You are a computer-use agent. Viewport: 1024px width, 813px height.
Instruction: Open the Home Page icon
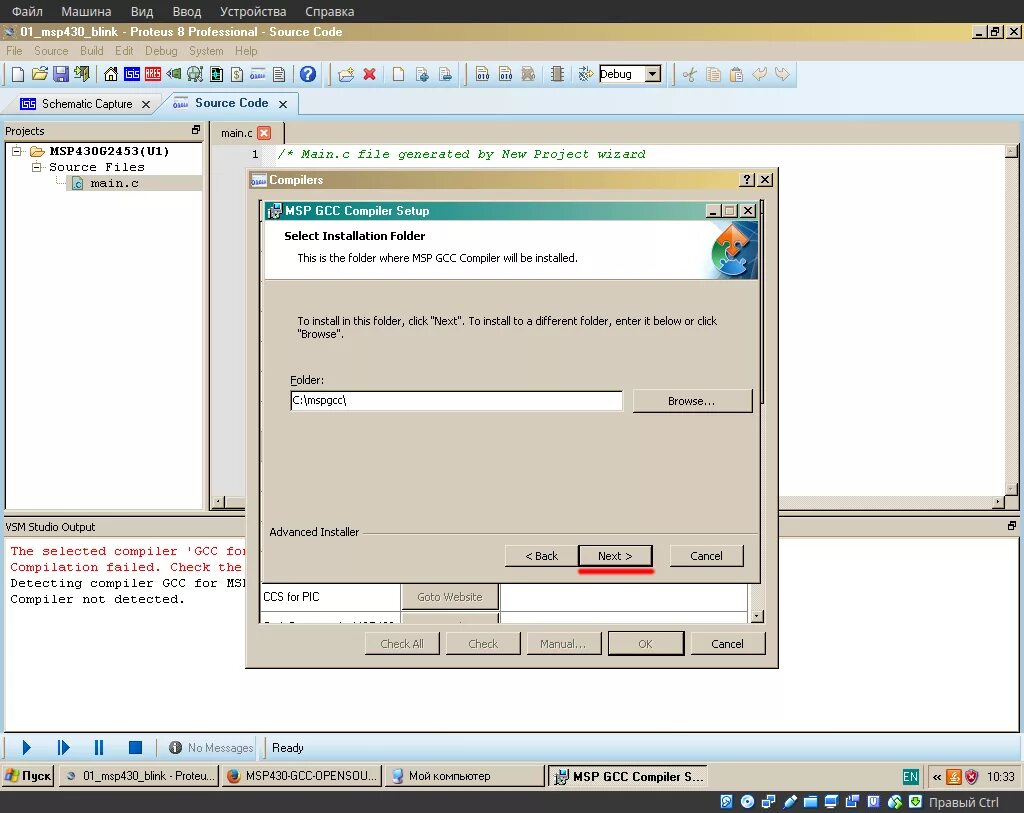[x=111, y=74]
